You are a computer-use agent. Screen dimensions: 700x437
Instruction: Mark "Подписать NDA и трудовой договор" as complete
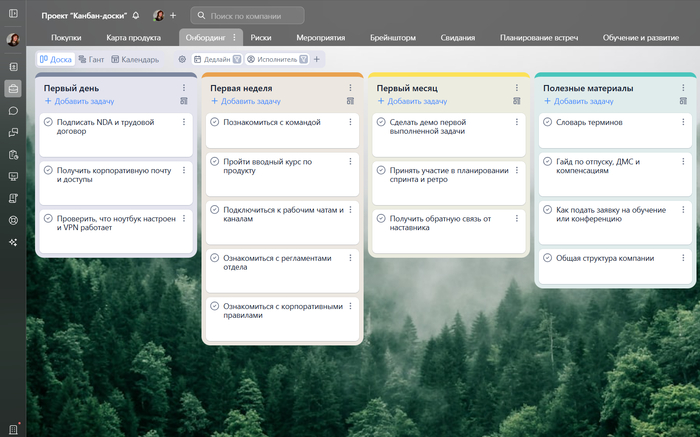coord(48,121)
